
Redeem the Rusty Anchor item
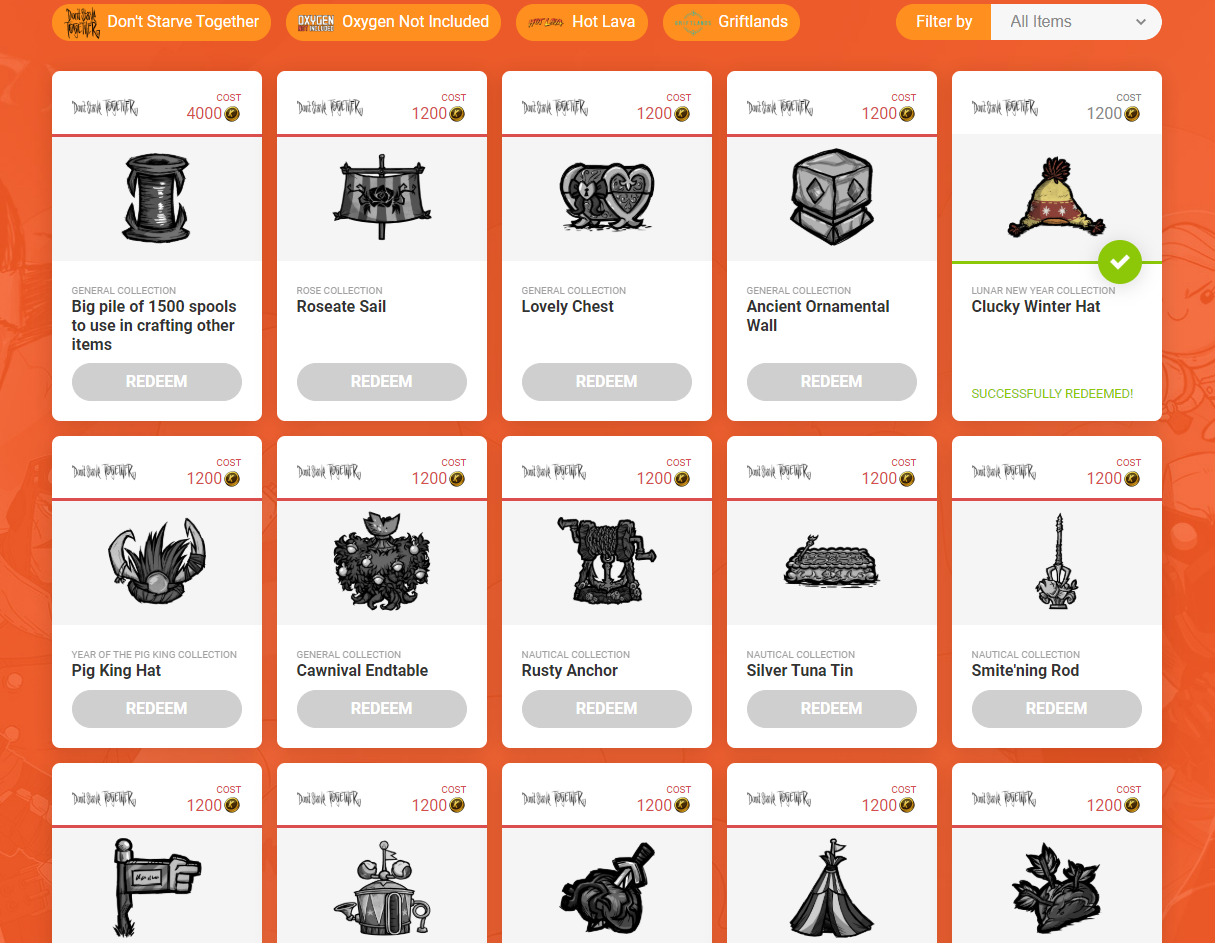click(x=607, y=709)
